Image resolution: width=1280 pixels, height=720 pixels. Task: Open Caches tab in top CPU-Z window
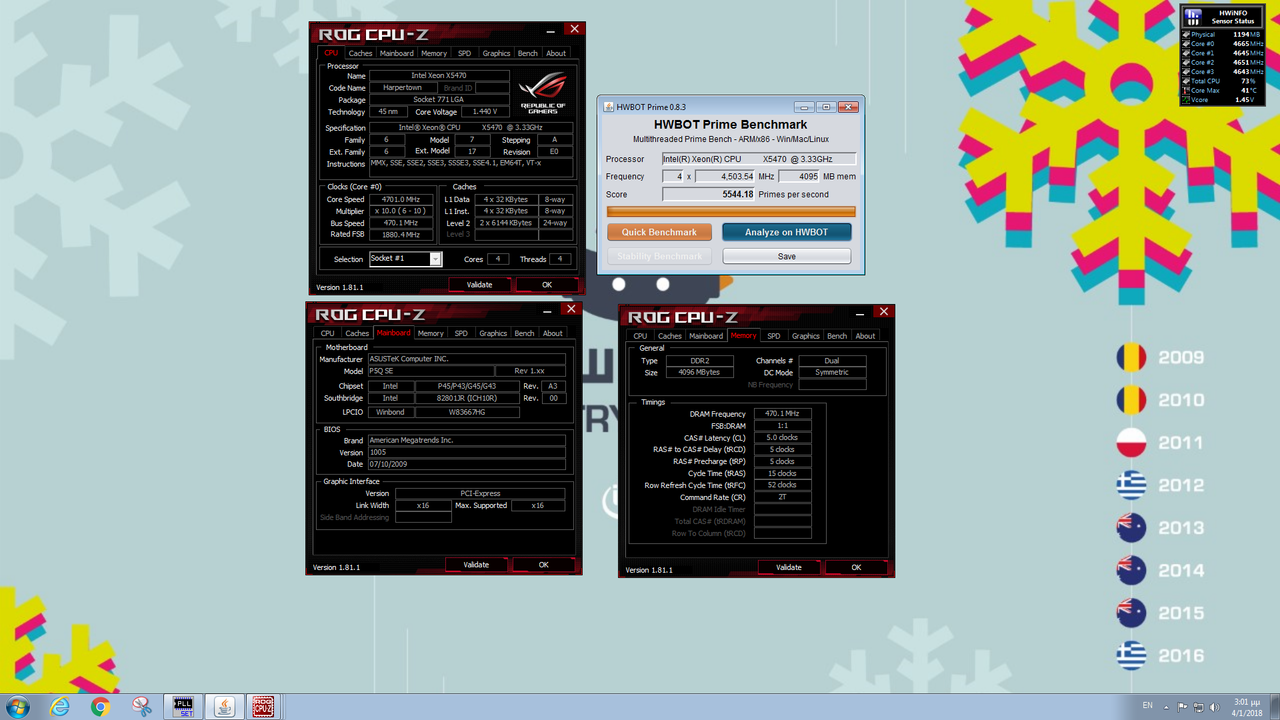(x=360, y=53)
